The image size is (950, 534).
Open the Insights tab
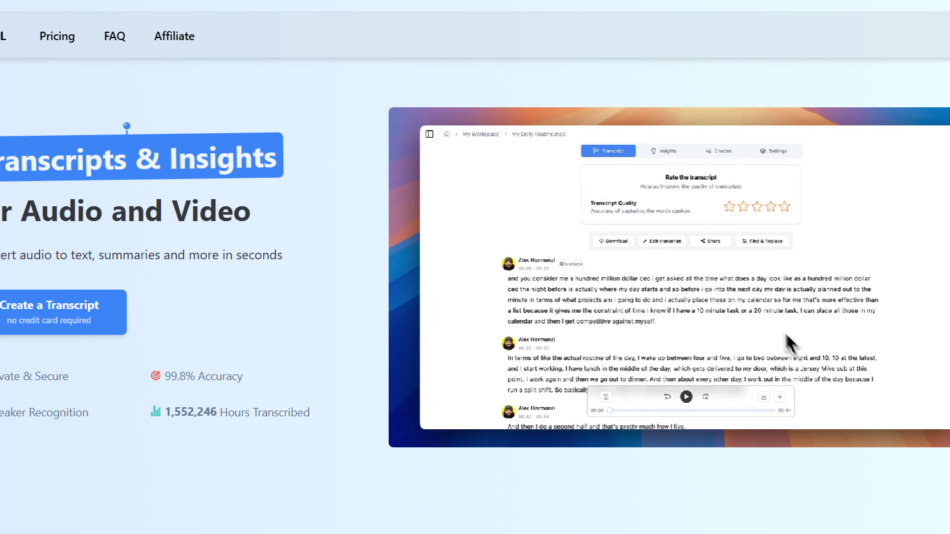tap(663, 151)
